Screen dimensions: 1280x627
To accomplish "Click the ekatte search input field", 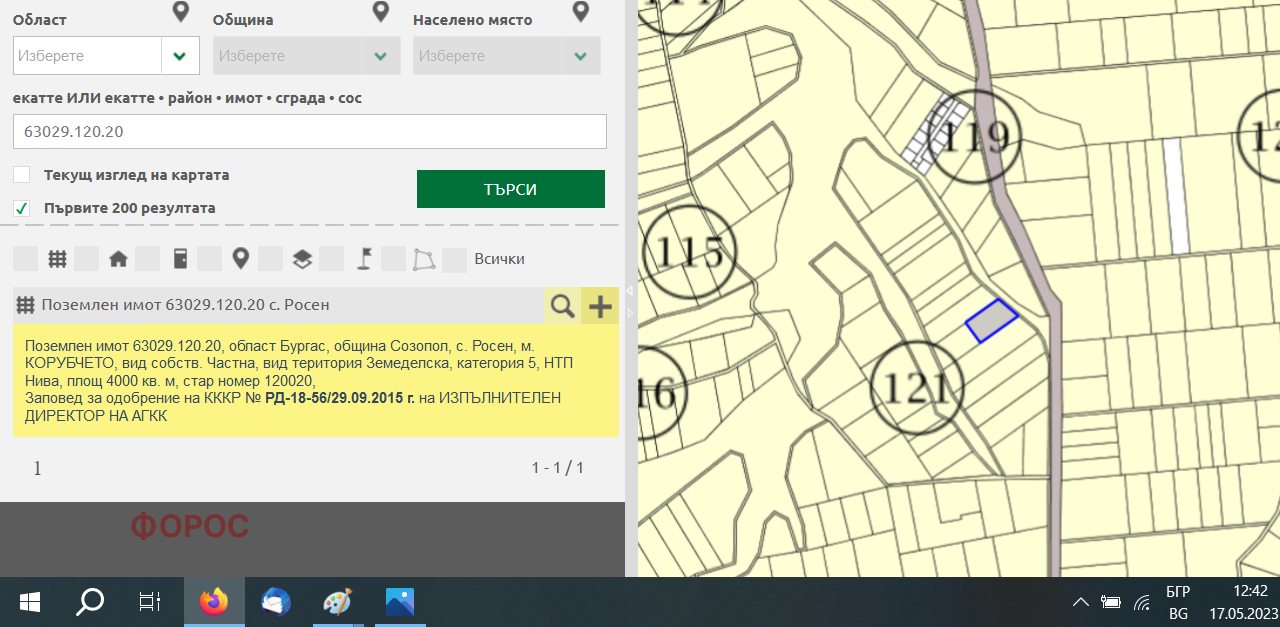I will (x=310, y=131).
